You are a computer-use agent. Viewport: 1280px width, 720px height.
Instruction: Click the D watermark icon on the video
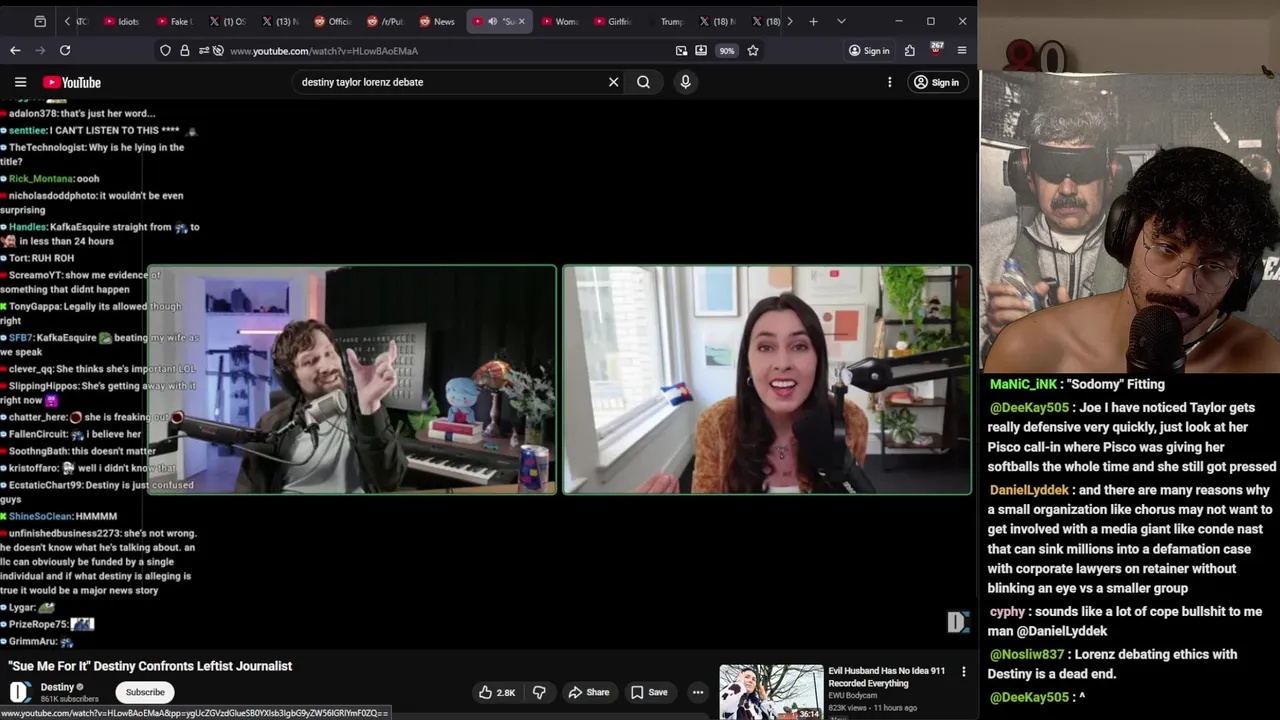pyautogui.click(x=957, y=622)
